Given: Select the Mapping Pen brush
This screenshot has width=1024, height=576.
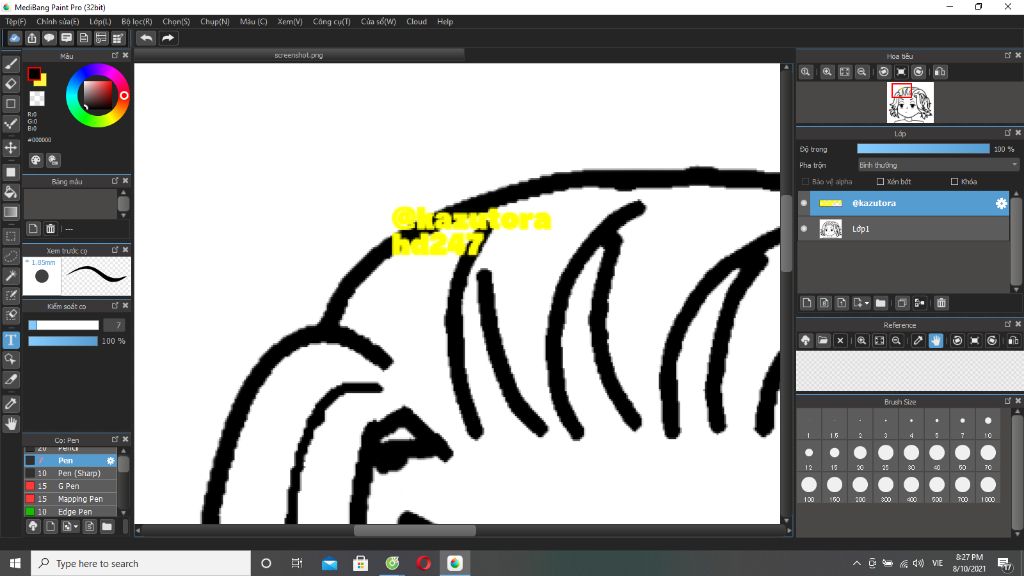Looking at the screenshot, I should pyautogui.click(x=71, y=499).
